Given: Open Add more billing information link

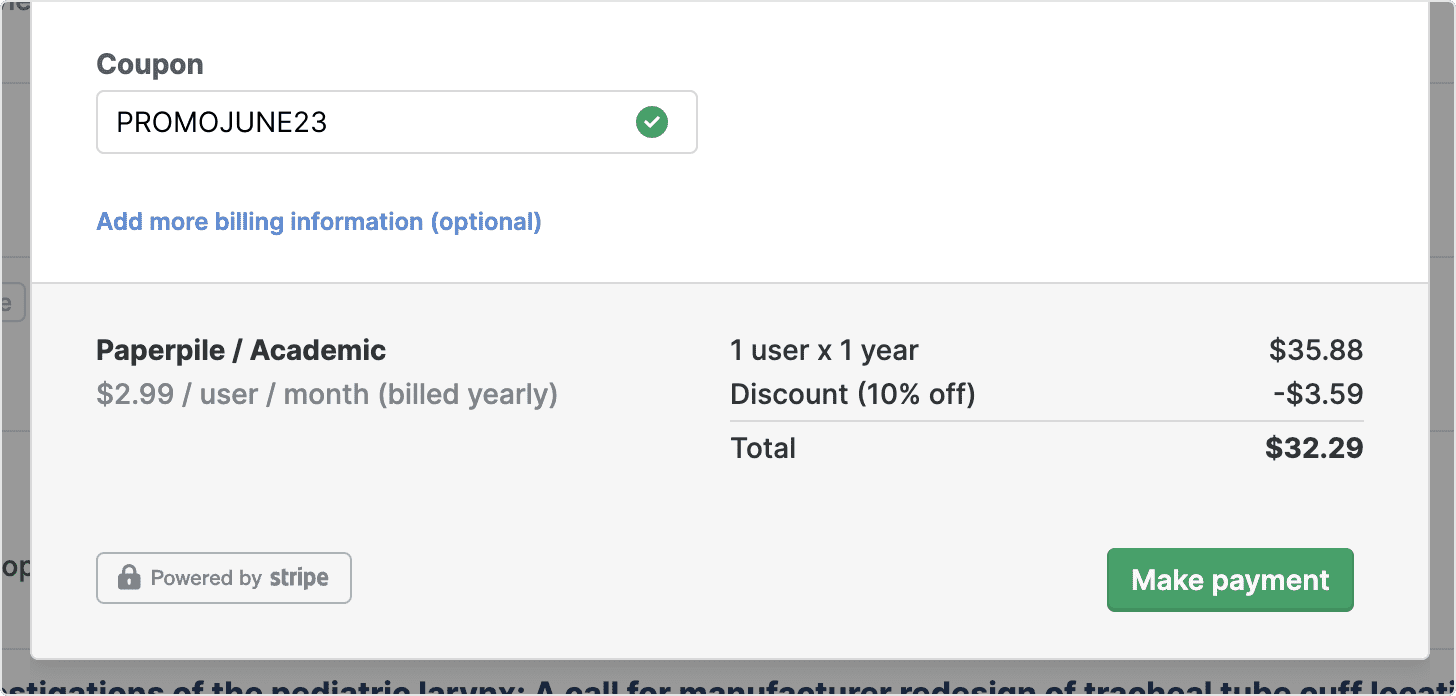Looking at the screenshot, I should [x=319, y=221].
